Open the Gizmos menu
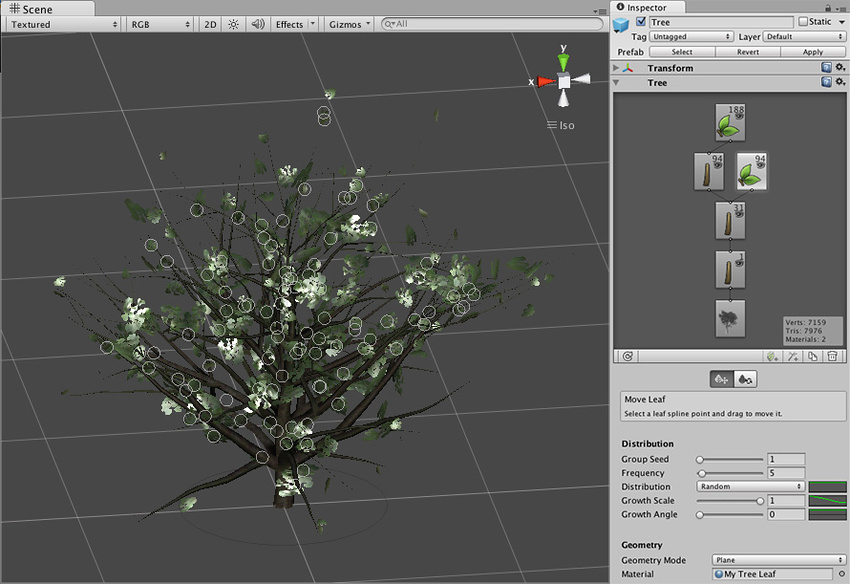850x584 pixels. tap(347, 24)
